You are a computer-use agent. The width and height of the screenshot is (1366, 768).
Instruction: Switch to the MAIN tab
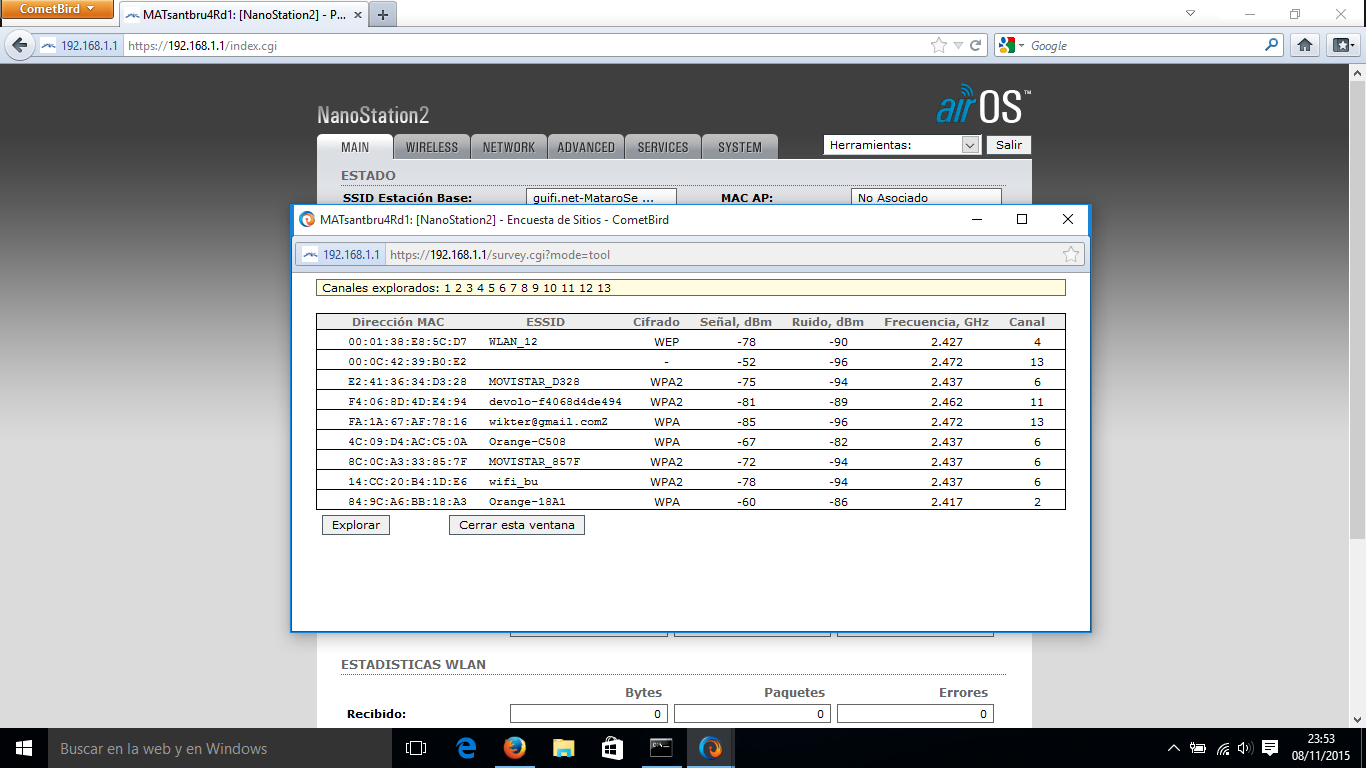pyautogui.click(x=355, y=147)
